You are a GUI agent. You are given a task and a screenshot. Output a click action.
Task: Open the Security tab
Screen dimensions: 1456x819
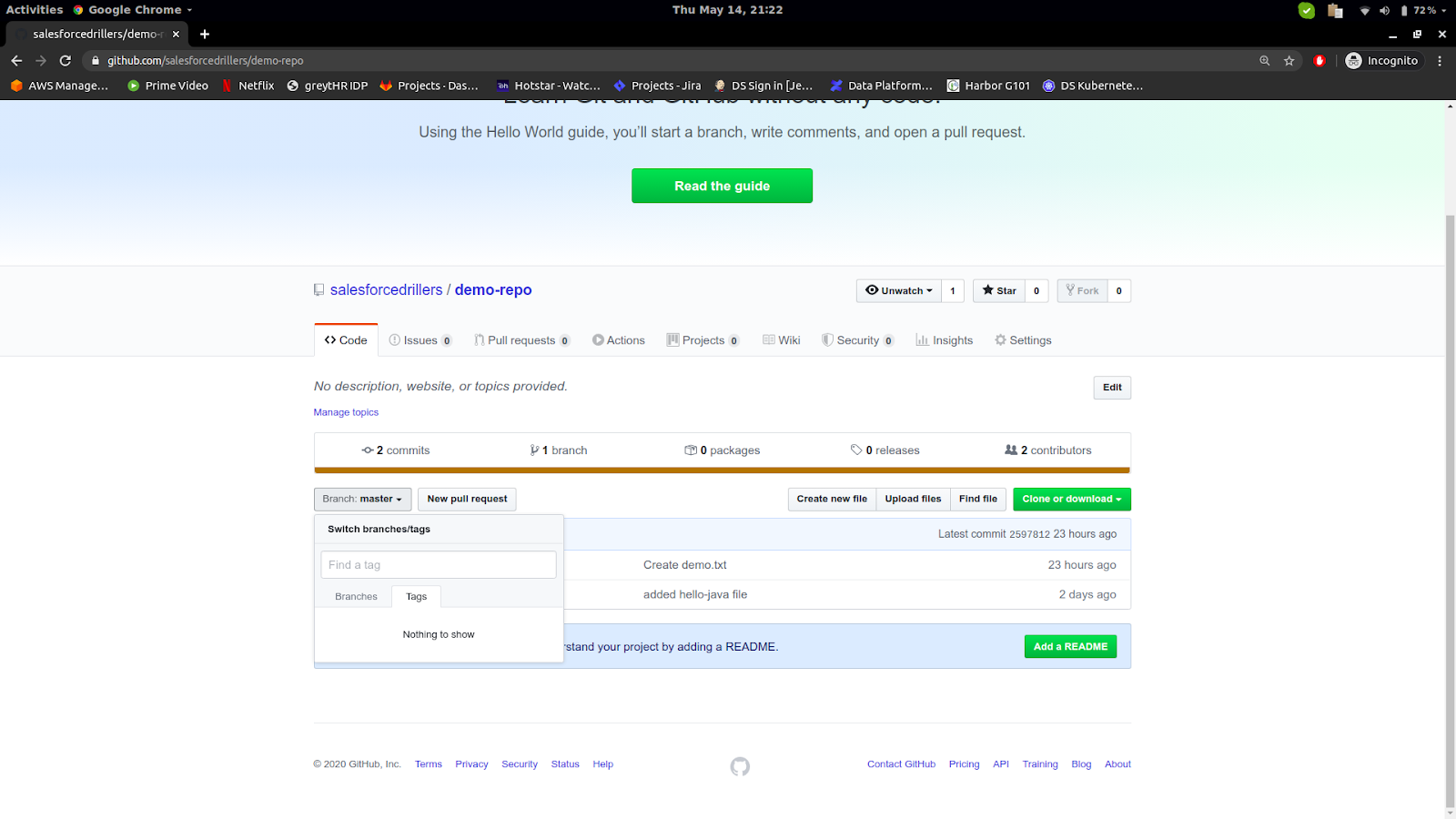pyautogui.click(x=858, y=340)
